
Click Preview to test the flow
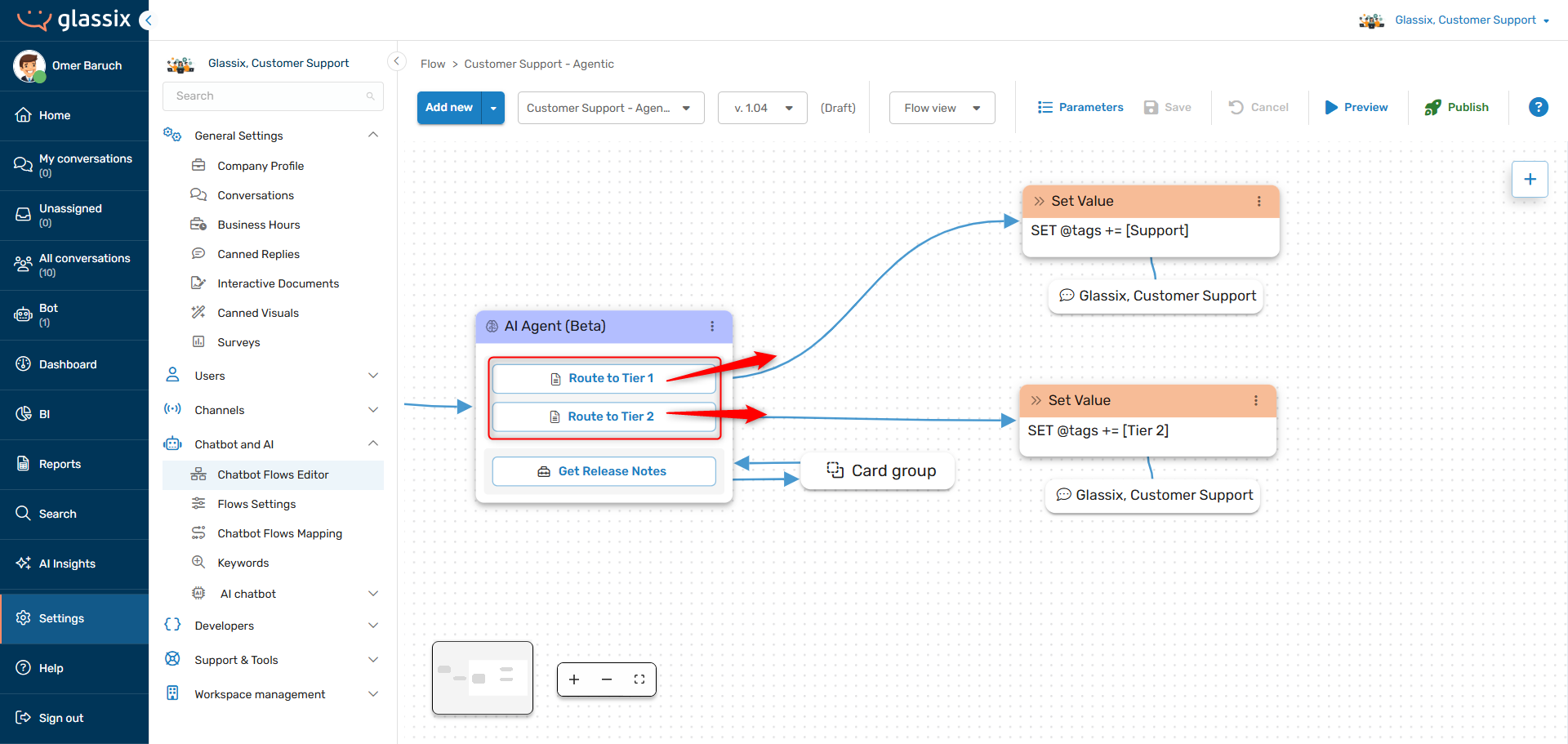click(1356, 107)
